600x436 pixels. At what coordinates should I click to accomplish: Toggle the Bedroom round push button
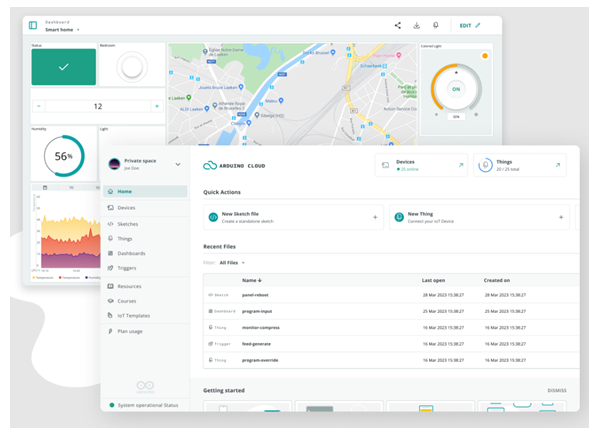130,67
